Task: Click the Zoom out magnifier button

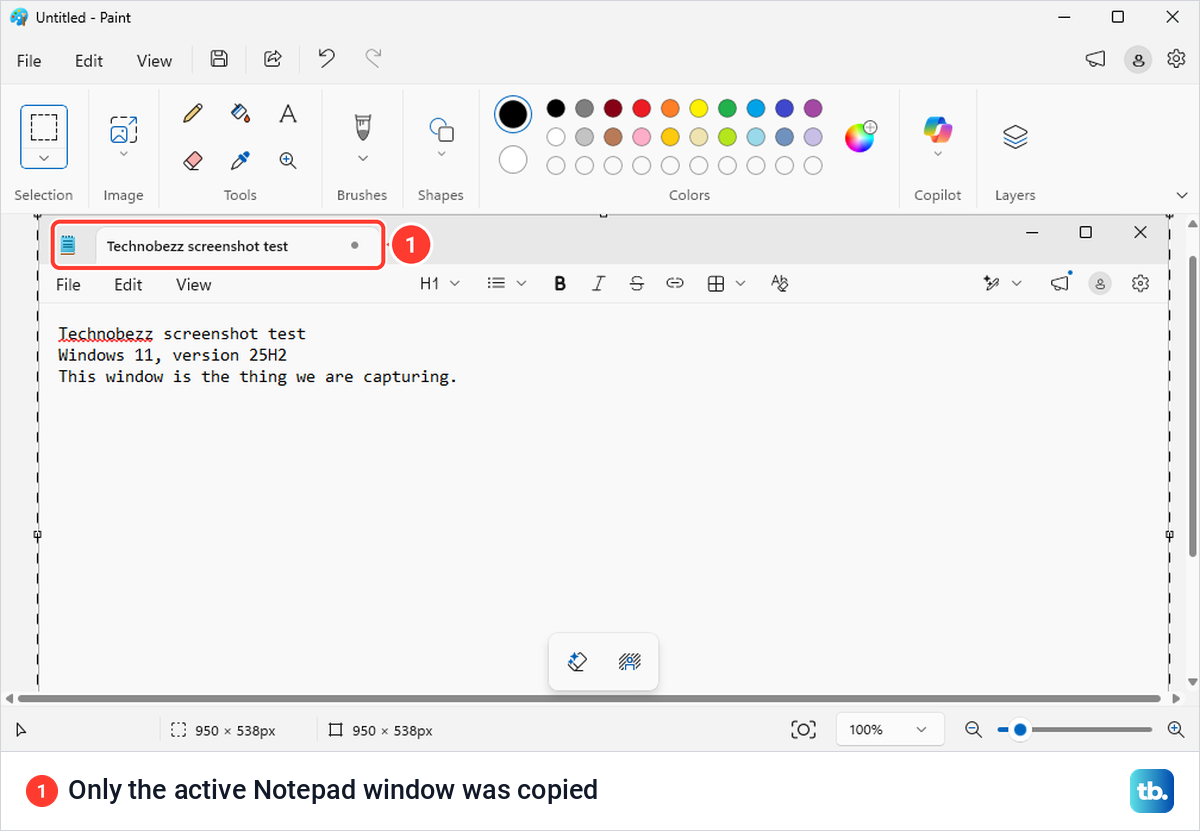Action: [x=973, y=730]
